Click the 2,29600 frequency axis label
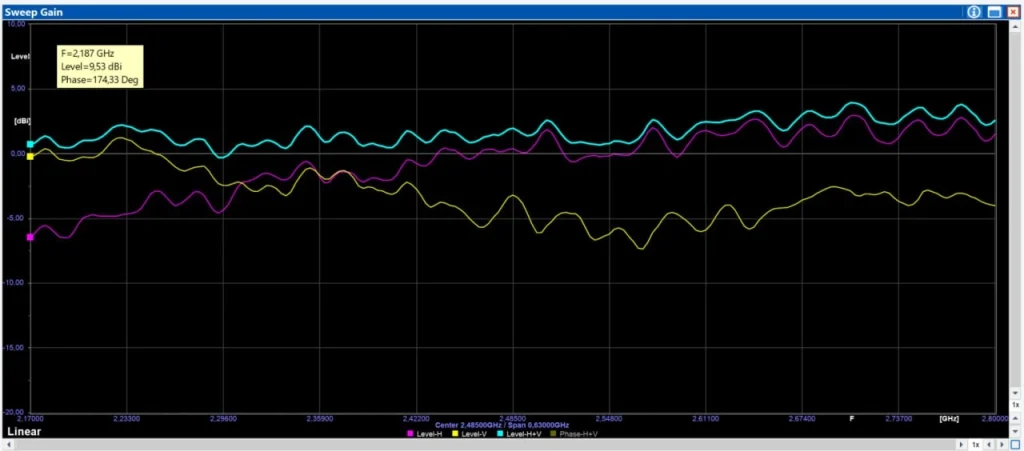The image size is (1024, 451). pyautogui.click(x=223, y=418)
